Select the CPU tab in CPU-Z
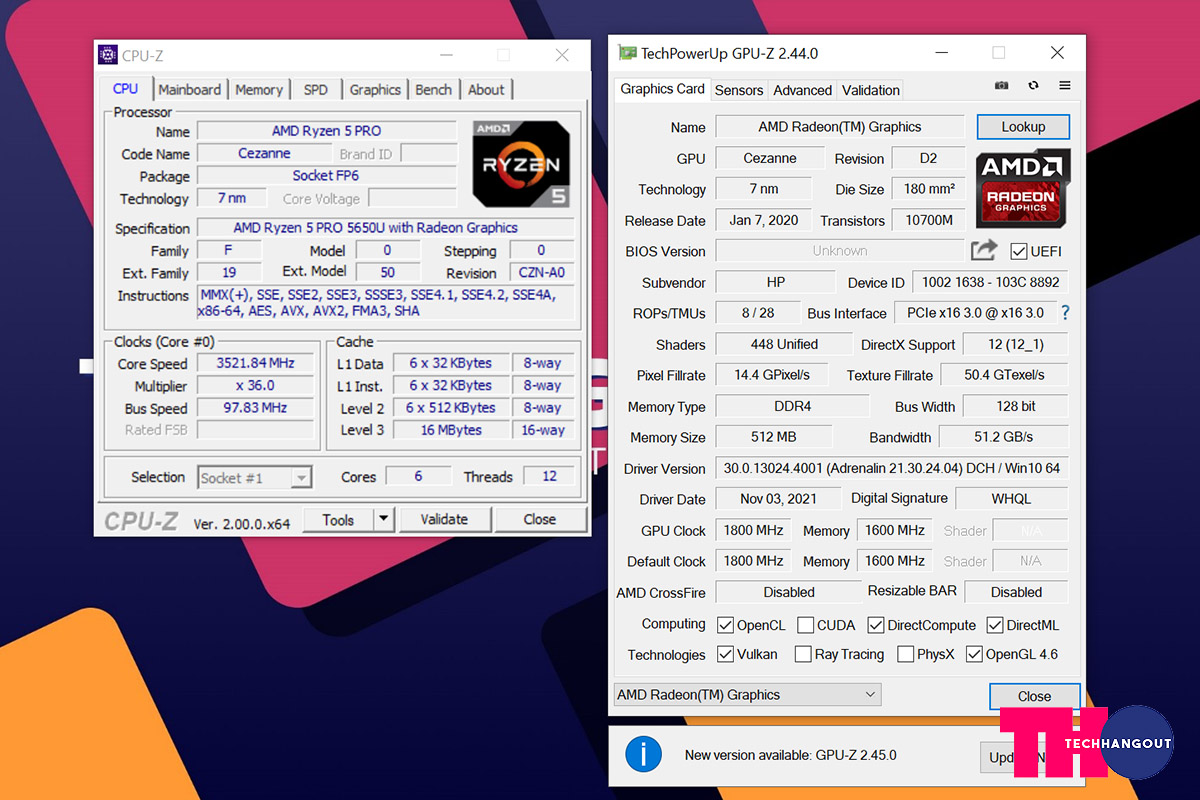The width and height of the screenshot is (1200, 800). (126, 89)
